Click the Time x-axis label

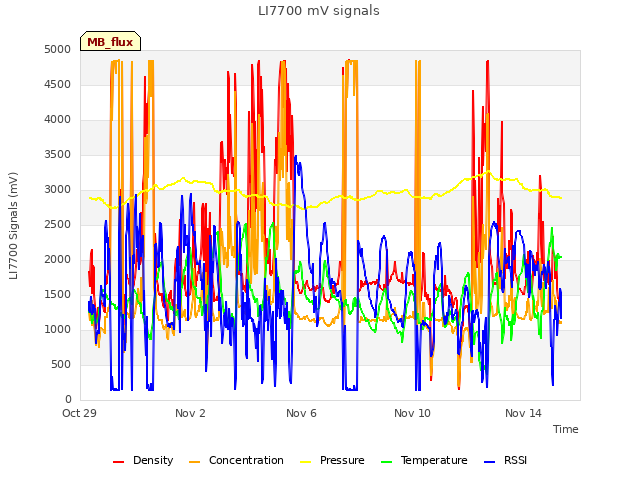[566, 429]
